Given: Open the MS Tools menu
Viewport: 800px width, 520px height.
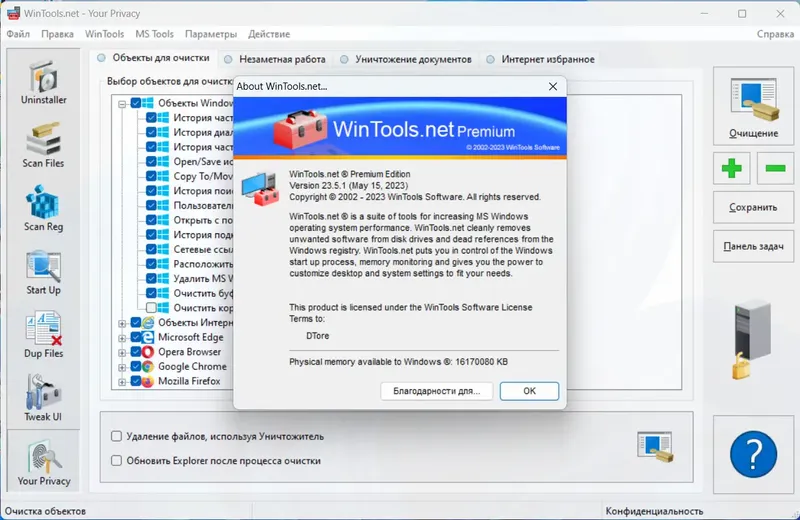Looking at the screenshot, I should [x=154, y=34].
